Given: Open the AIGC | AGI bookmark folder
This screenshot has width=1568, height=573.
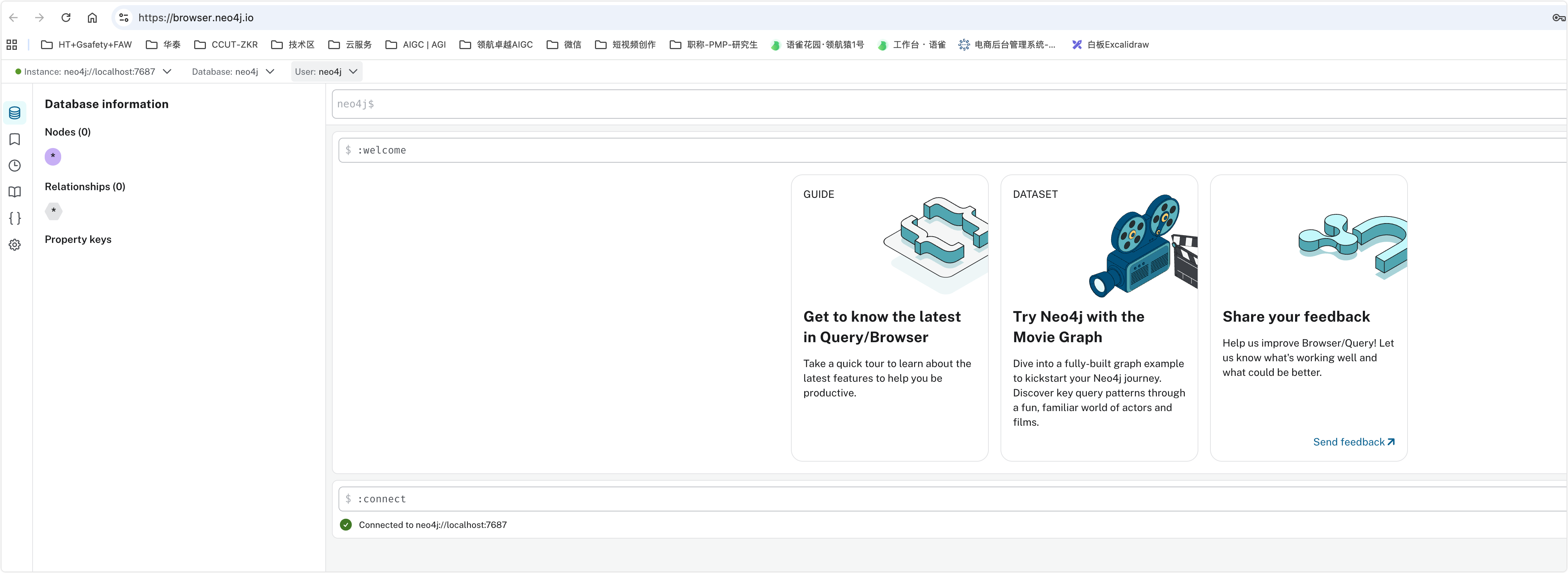Looking at the screenshot, I should pos(416,44).
